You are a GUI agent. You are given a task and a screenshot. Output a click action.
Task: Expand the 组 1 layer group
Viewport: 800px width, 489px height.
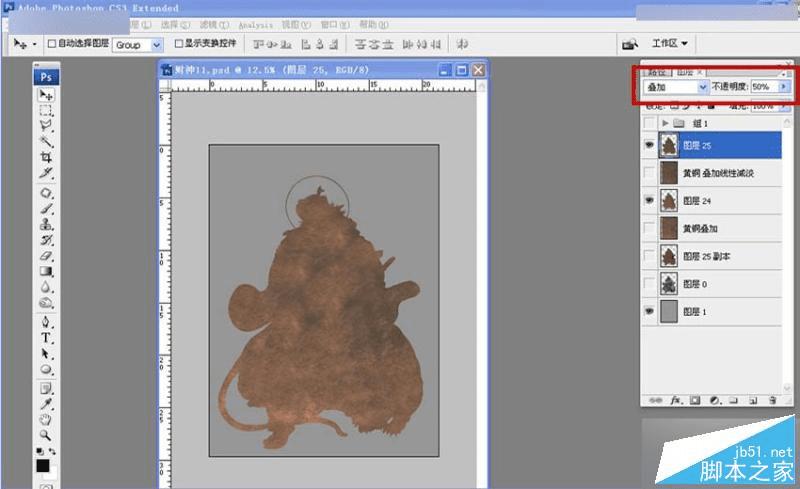pos(667,123)
